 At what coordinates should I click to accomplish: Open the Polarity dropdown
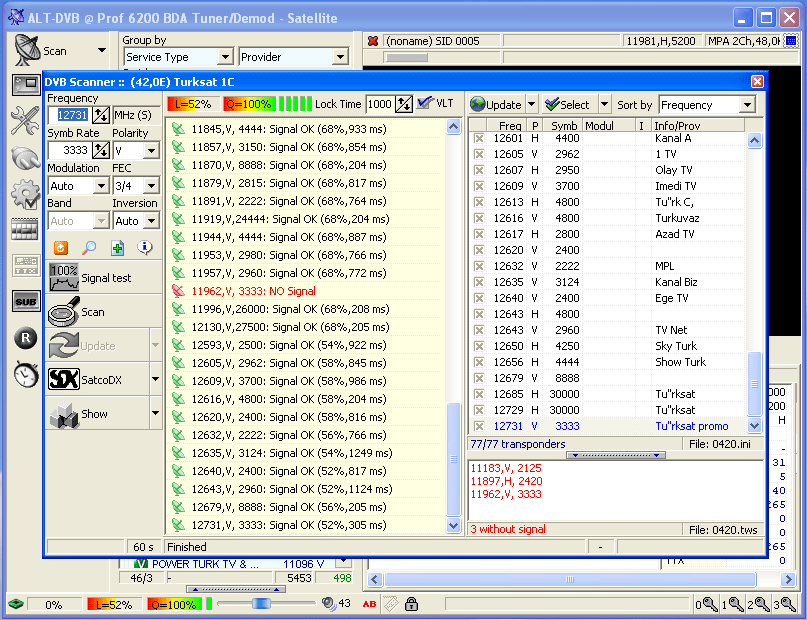[151, 151]
